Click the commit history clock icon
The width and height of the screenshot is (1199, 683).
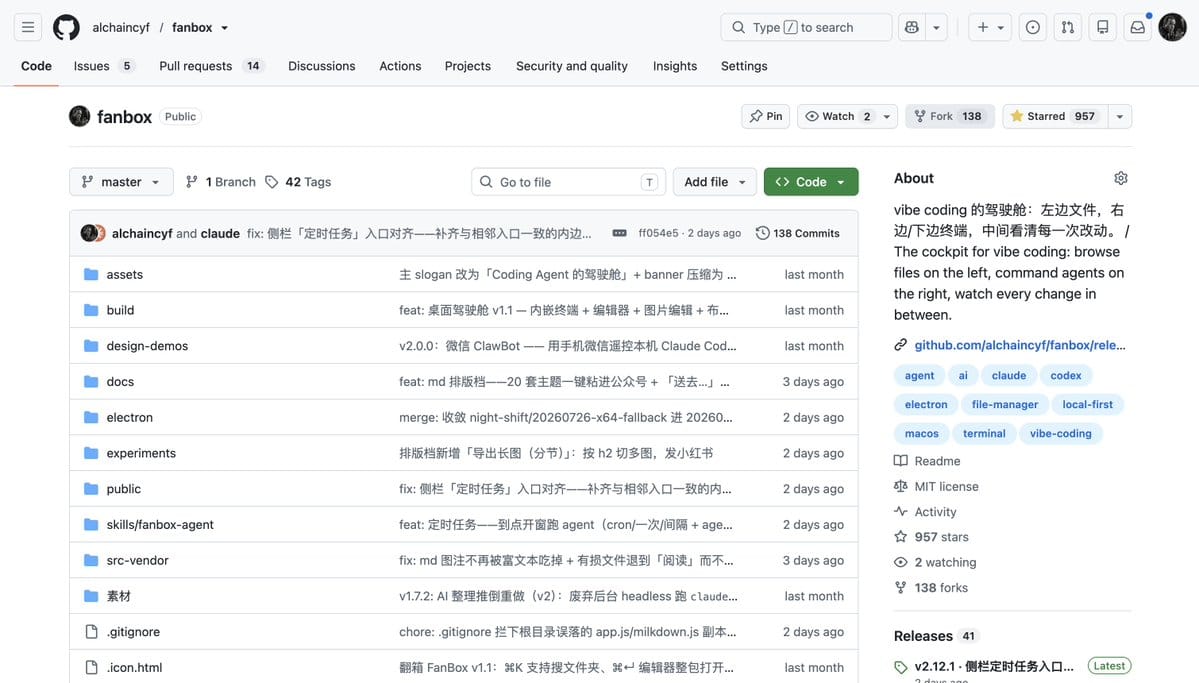point(762,233)
